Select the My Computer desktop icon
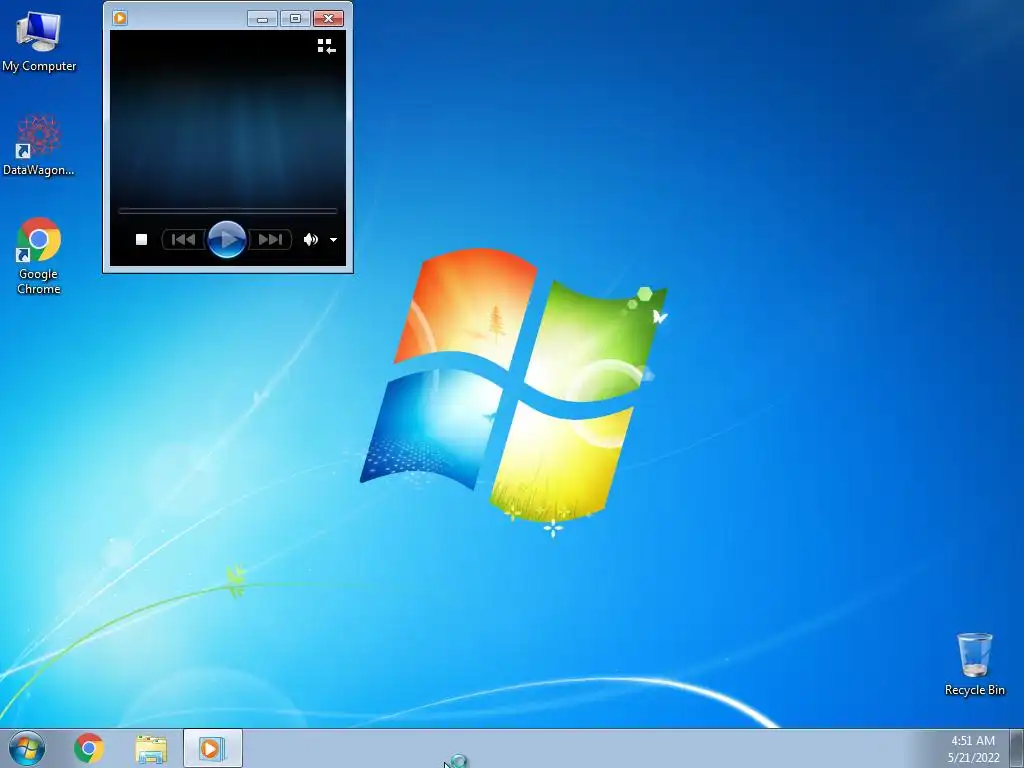This screenshot has height=768, width=1024. tap(39, 41)
